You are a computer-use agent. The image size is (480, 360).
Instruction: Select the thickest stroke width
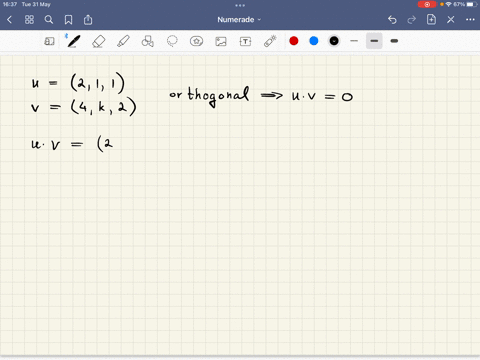tap(394, 41)
